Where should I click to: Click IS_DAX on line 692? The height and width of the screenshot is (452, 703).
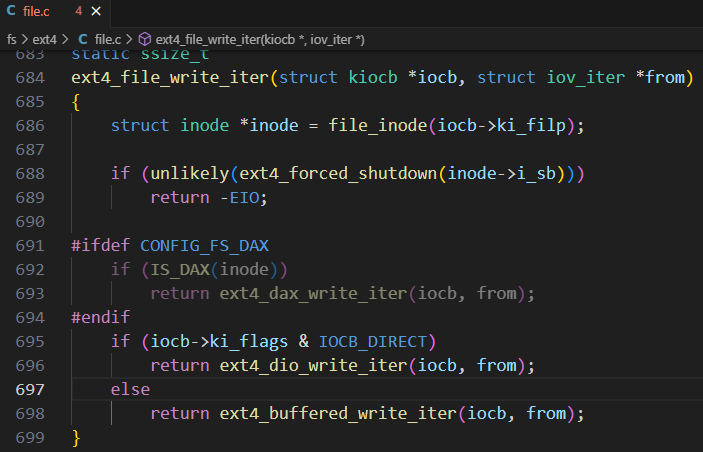(x=180, y=269)
